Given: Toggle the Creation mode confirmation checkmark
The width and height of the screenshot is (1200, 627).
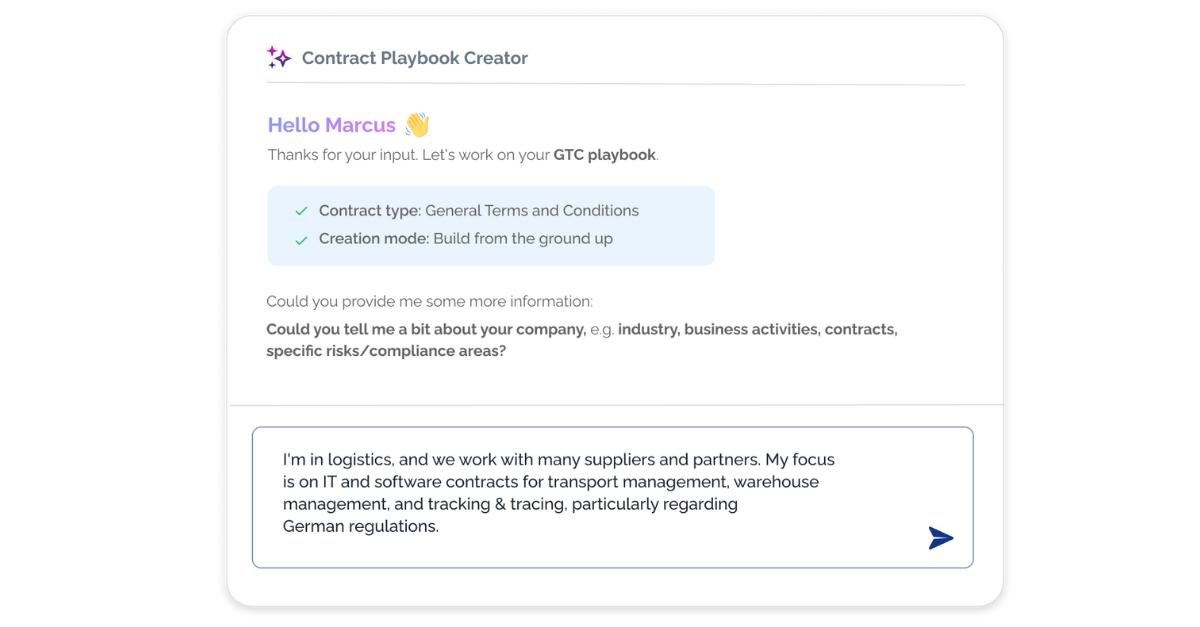Looking at the screenshot, I should click(x=301, y=239).
